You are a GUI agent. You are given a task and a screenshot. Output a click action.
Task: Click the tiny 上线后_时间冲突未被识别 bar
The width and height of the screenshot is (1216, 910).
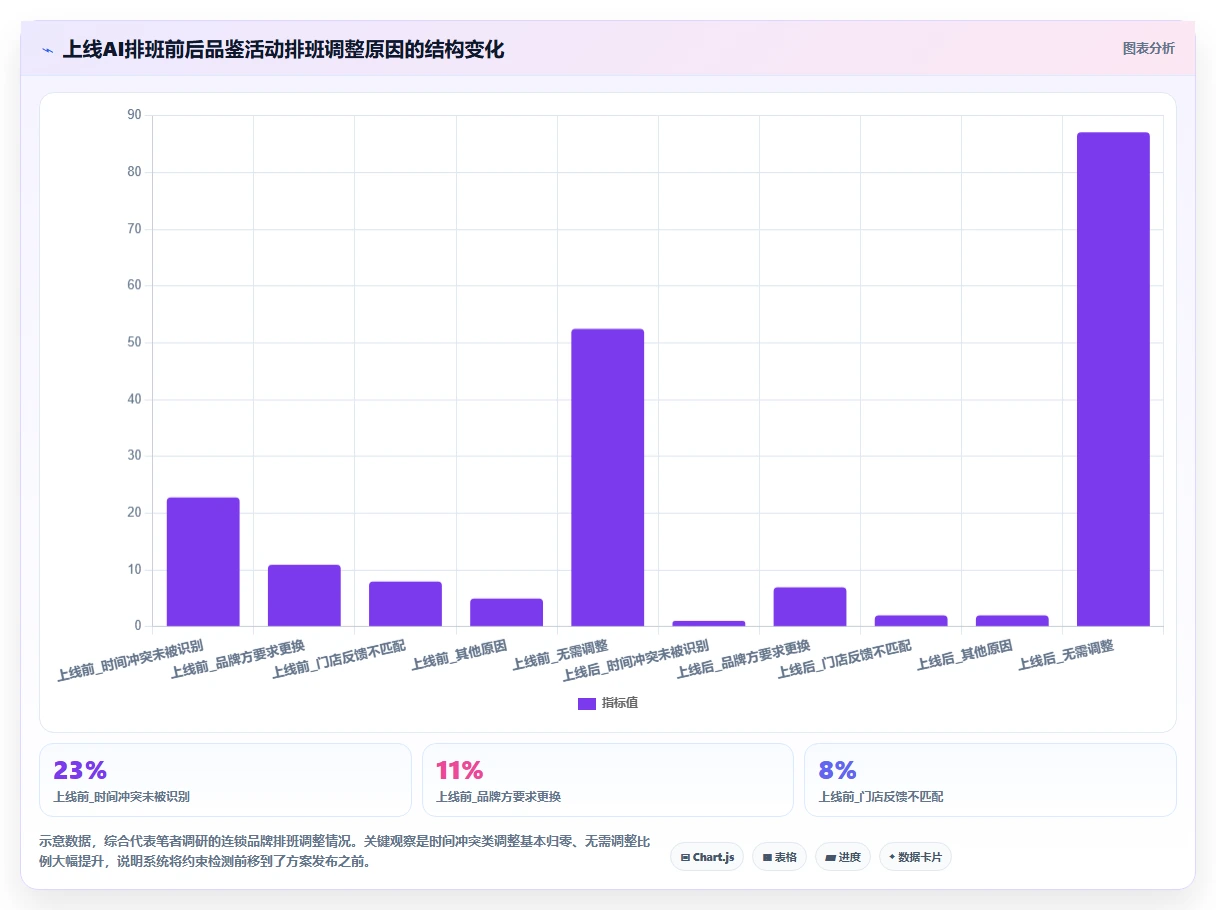[708, 624]
